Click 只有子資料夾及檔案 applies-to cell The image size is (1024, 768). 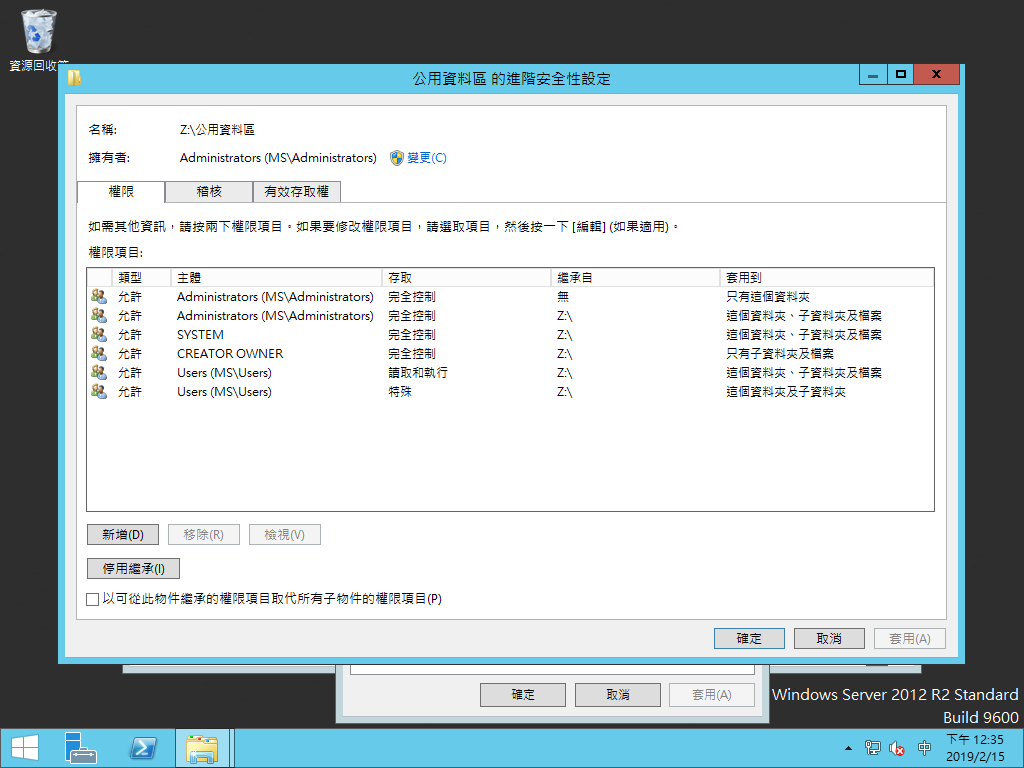[x=780, y=353]
